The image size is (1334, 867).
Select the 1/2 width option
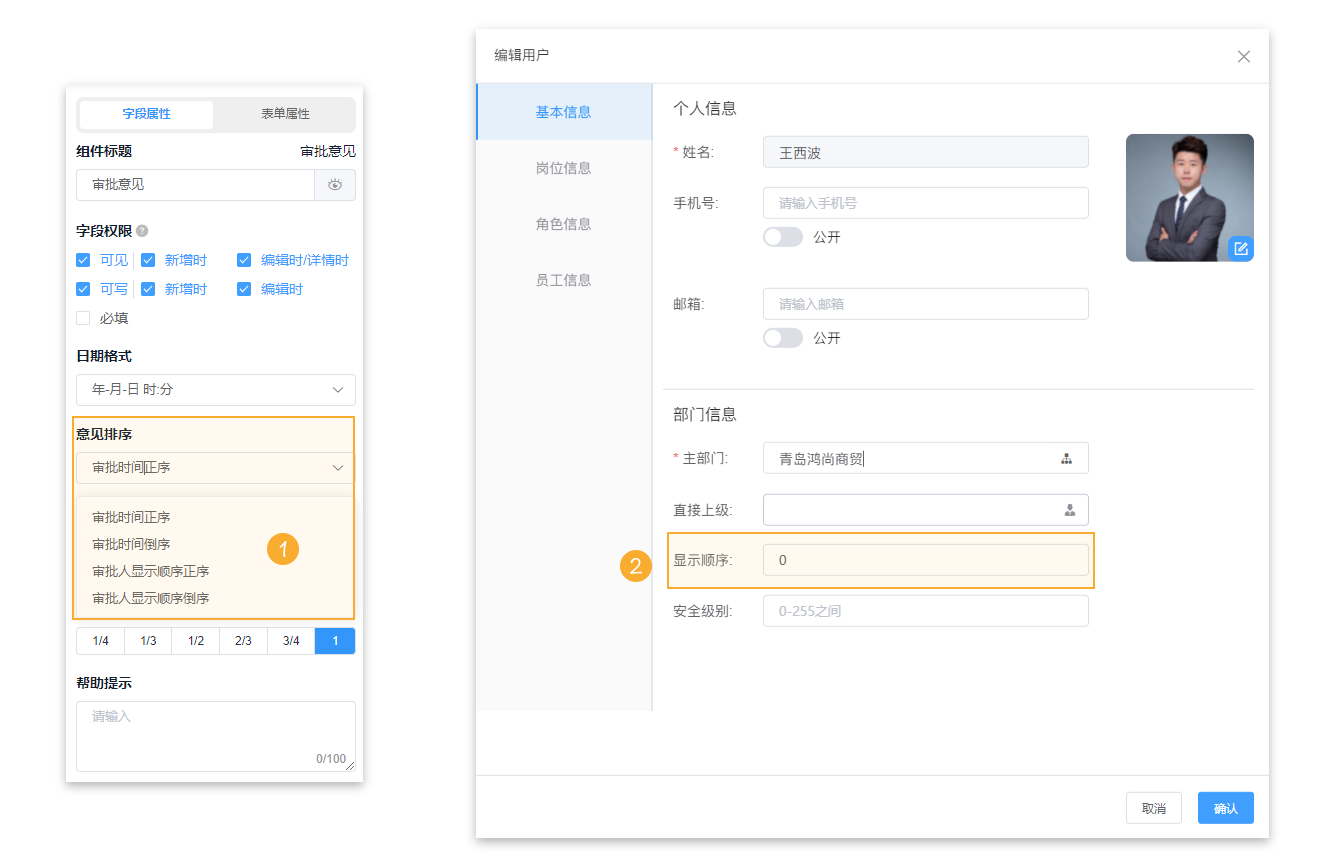coord(195,640)
